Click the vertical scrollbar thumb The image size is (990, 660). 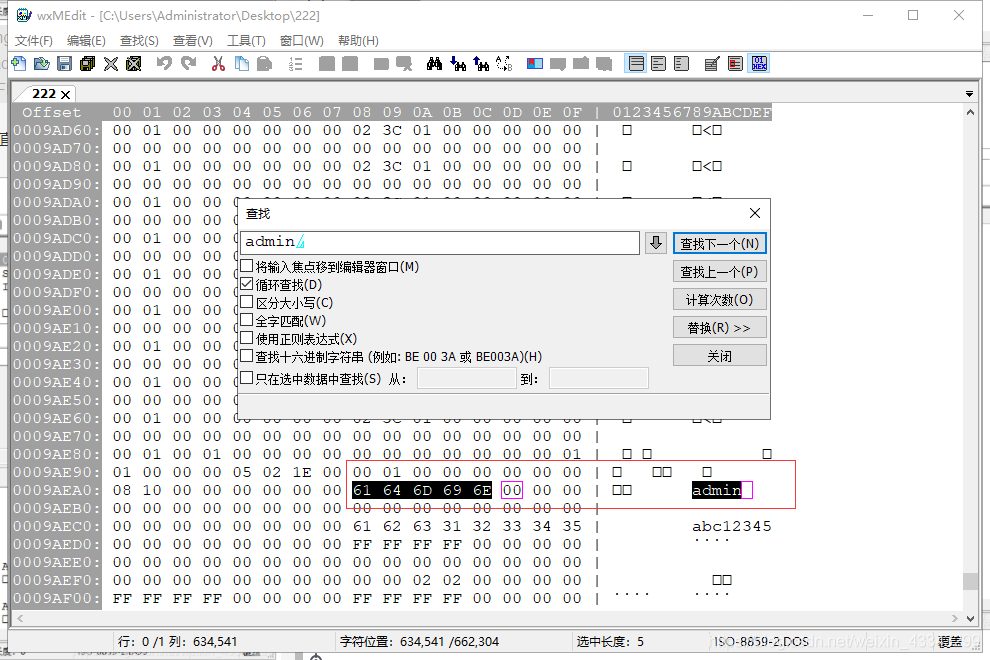[x=970, y=581]
